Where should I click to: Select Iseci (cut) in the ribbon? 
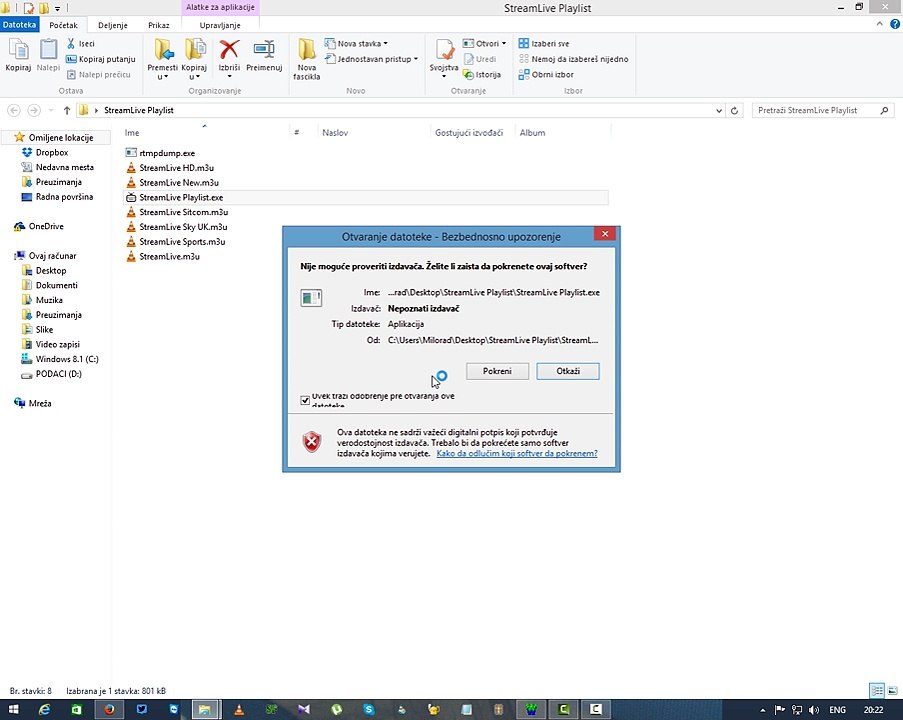80,44
